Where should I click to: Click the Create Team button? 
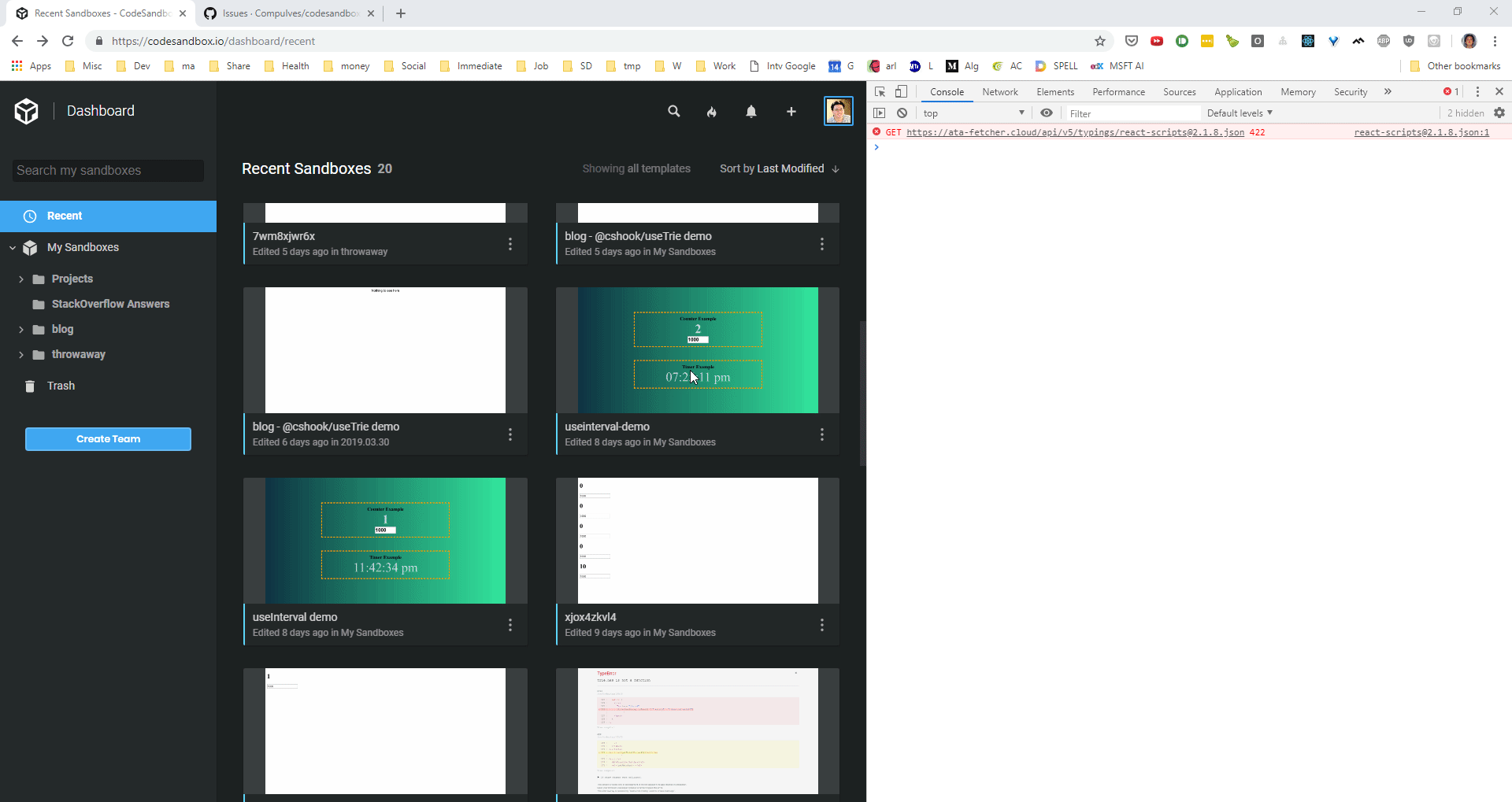click(108, 438)
